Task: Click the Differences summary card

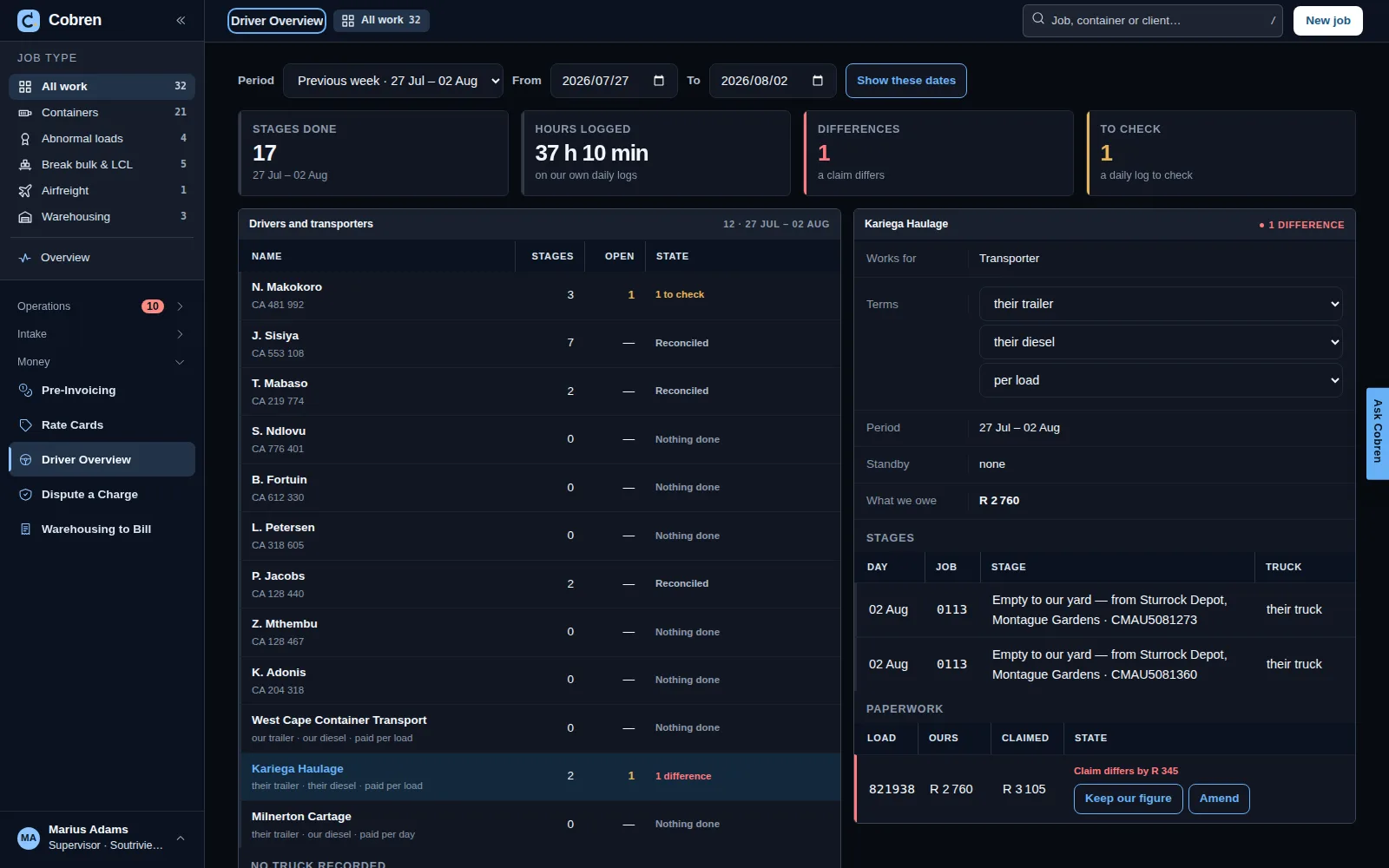Action: pos(938,153)
